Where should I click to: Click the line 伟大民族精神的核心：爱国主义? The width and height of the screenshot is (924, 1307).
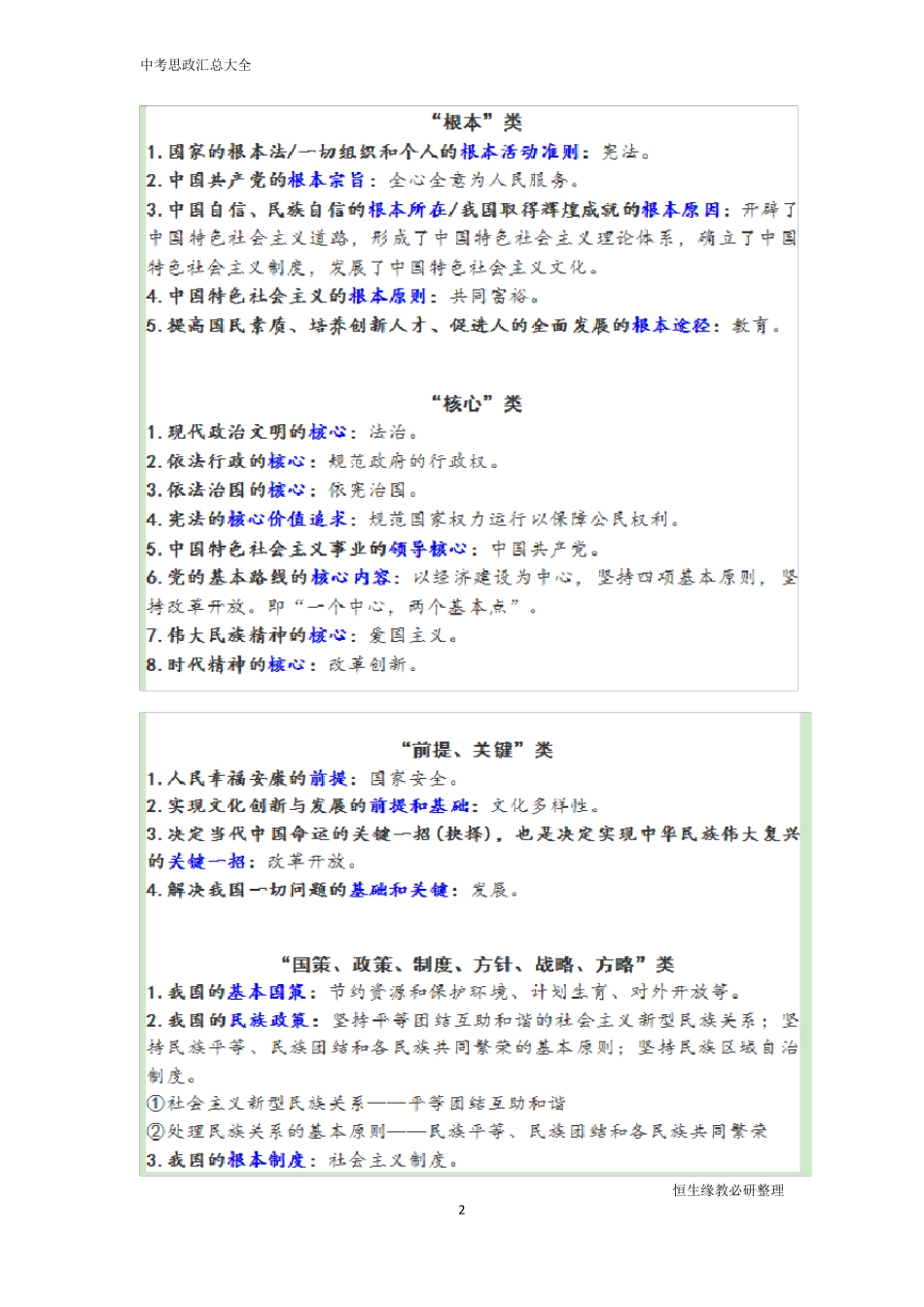(302, 635)
